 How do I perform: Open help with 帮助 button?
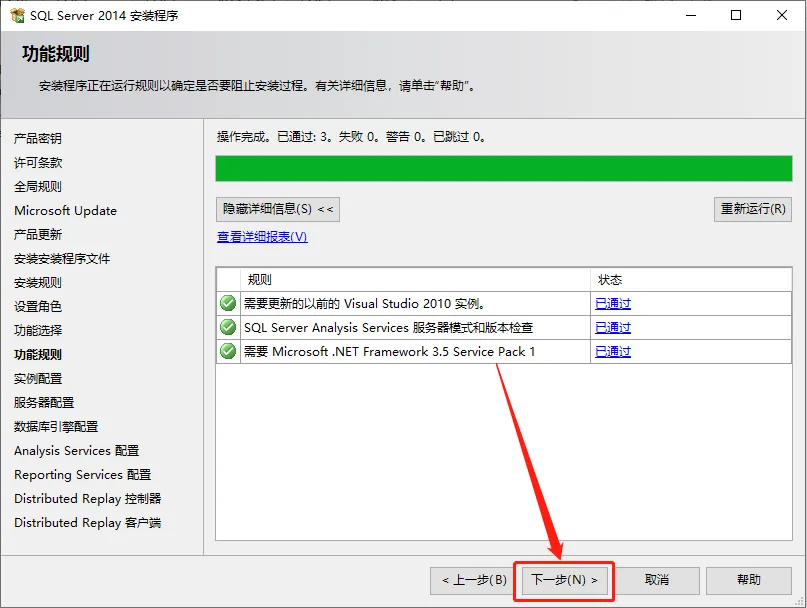click(x=748, y=580)
